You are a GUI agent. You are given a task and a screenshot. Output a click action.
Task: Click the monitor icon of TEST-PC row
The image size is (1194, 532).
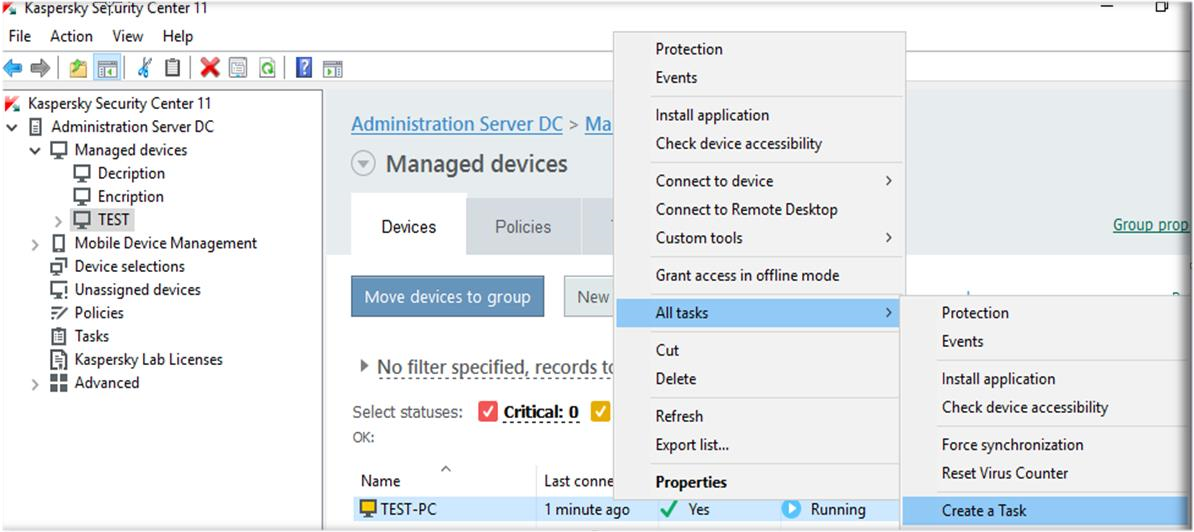[369, 509]
